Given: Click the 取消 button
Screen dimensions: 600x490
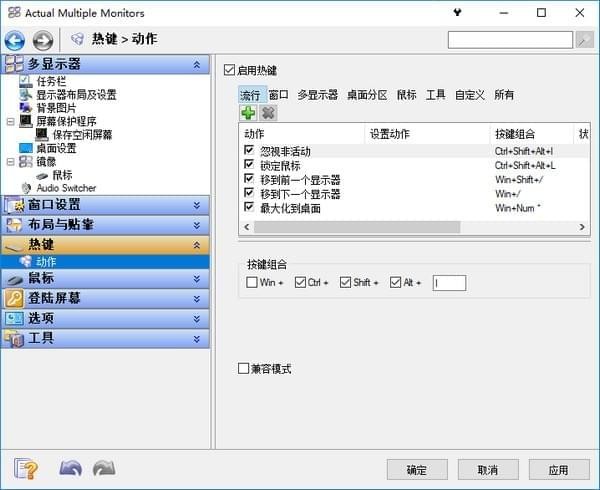Looking at the screenshot, I should tap(488, 469).
